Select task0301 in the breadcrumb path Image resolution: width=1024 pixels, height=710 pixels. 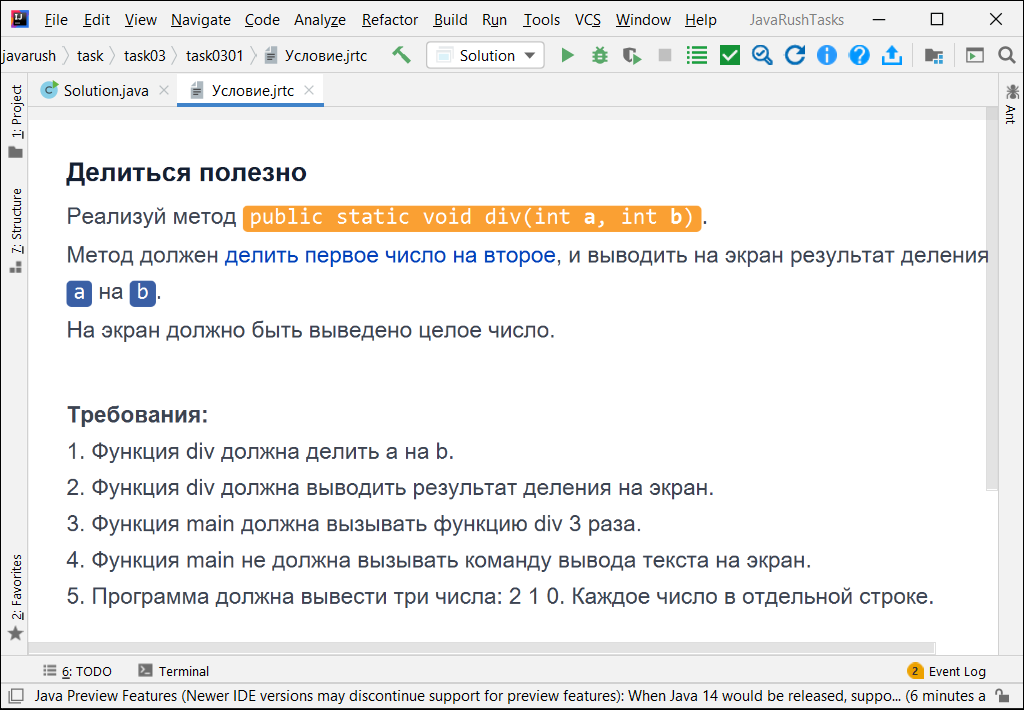pyautogui.click(x=214, y=56)
